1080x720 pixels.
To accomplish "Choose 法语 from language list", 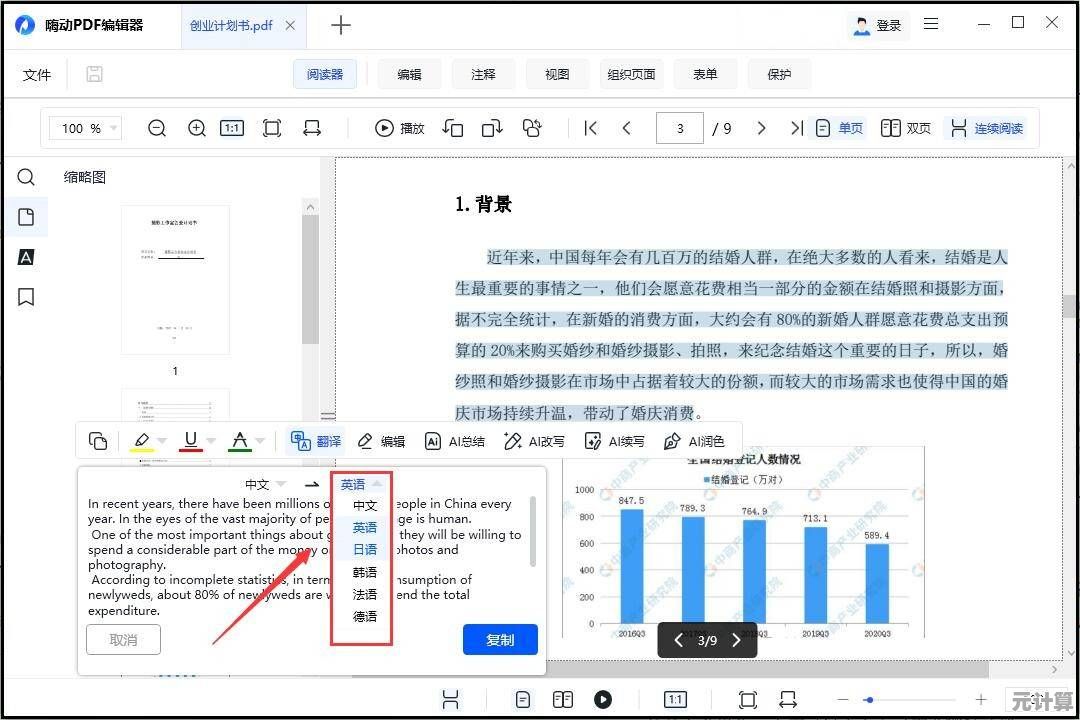I will point(364,594).
